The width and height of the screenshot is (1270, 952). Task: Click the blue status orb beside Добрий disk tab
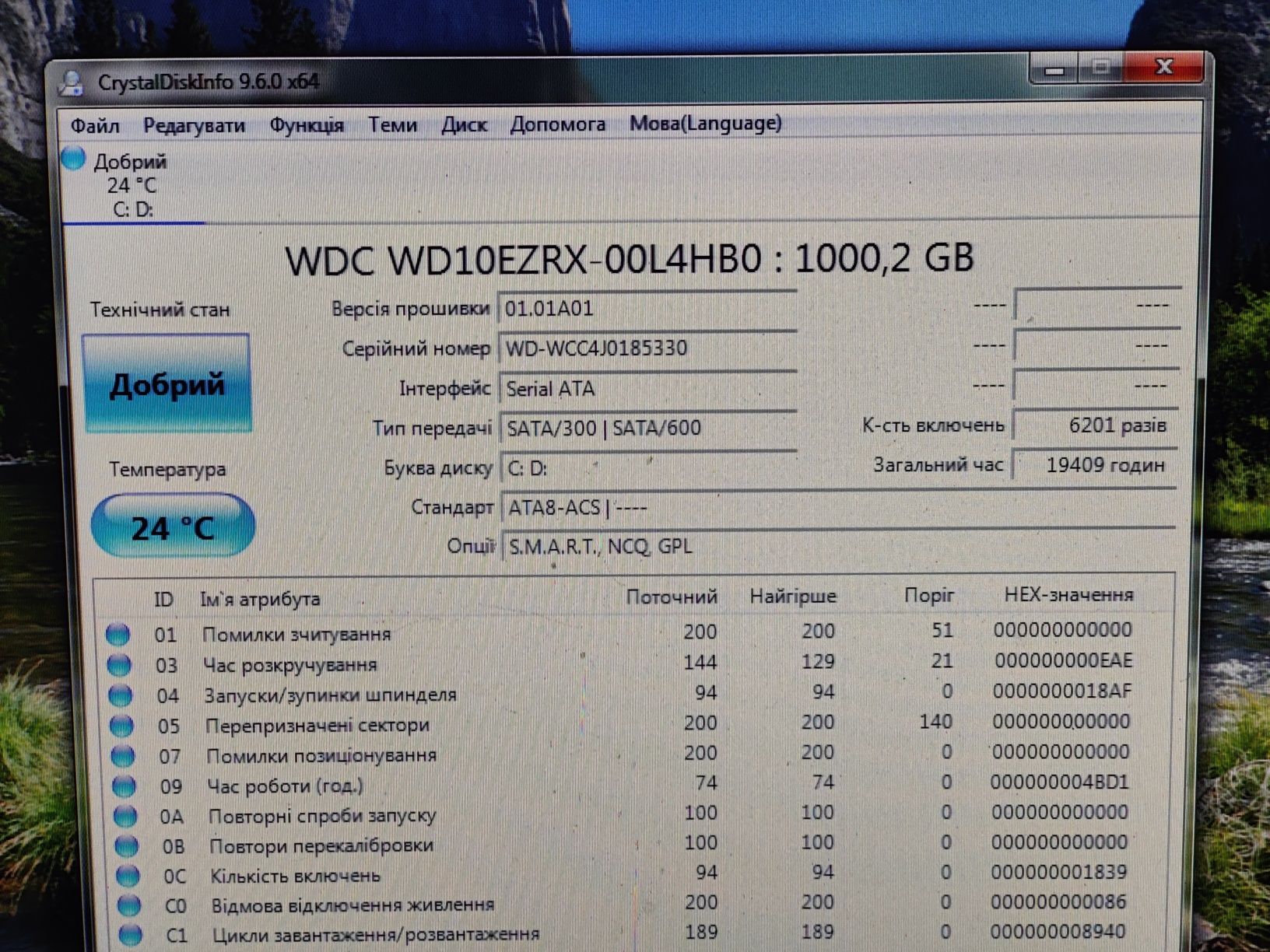pos(73,158)
